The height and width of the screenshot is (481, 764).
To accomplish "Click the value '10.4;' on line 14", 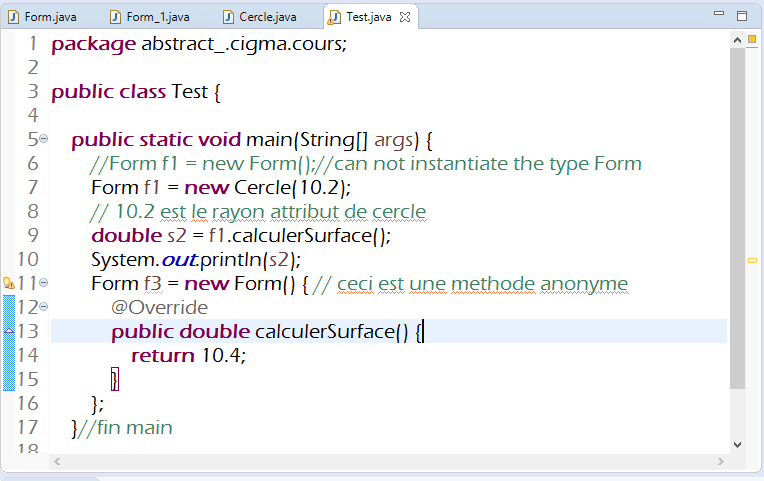I will click(224, 355).
